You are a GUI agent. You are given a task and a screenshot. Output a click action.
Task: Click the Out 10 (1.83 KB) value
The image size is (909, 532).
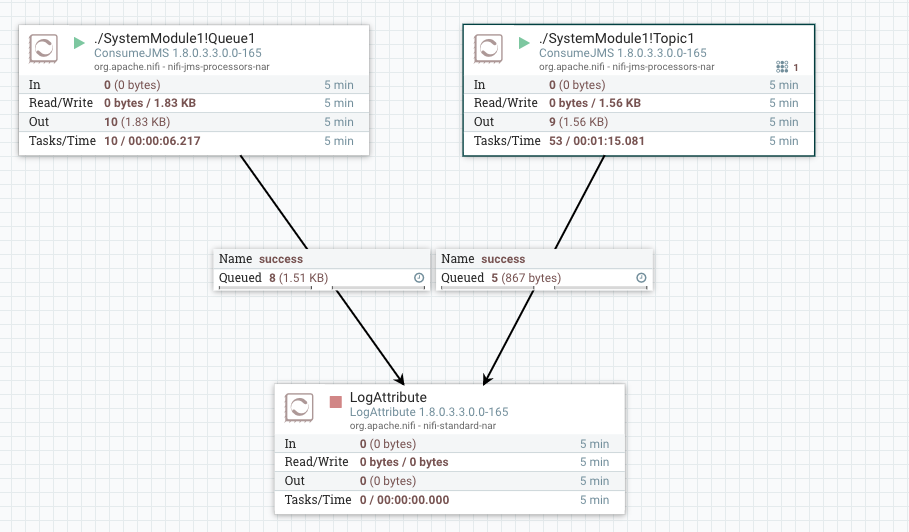pos(137,122)
